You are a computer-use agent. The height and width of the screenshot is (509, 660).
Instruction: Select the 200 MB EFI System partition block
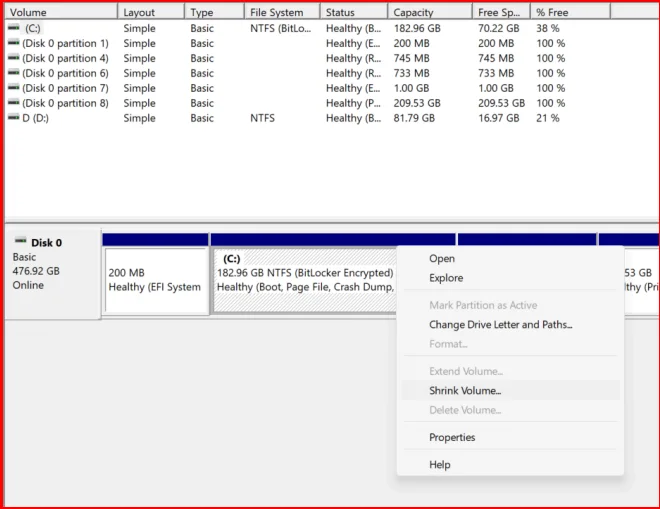(156, 280)
